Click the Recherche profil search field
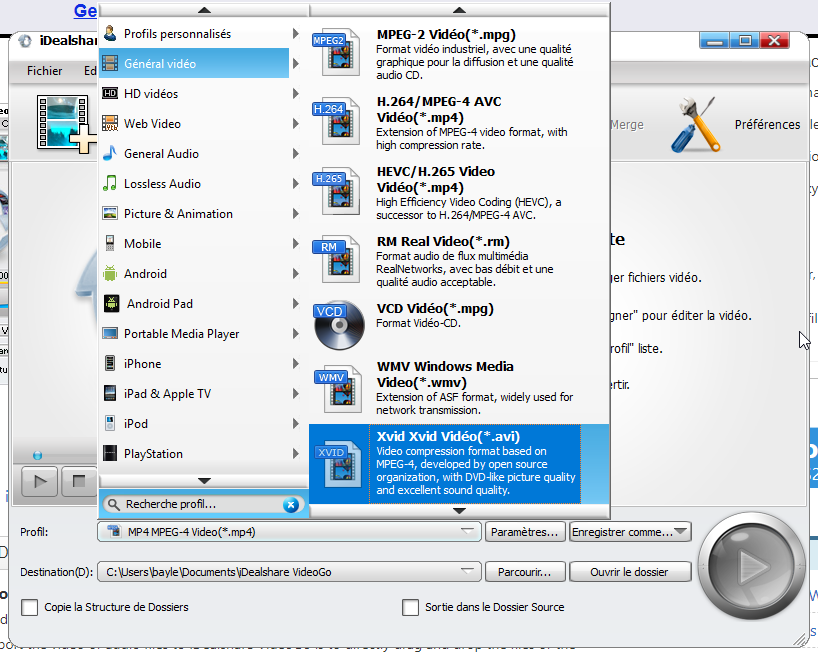818x656 pixels. (201, 504)
